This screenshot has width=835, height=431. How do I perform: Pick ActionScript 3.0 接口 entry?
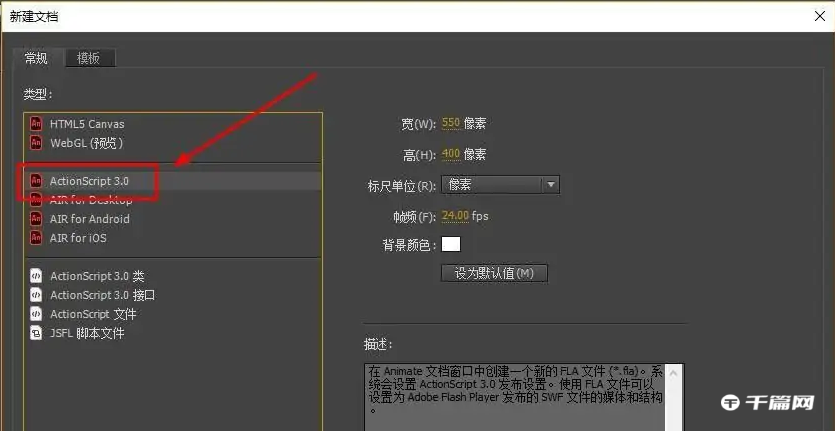[x=173, y=295]
